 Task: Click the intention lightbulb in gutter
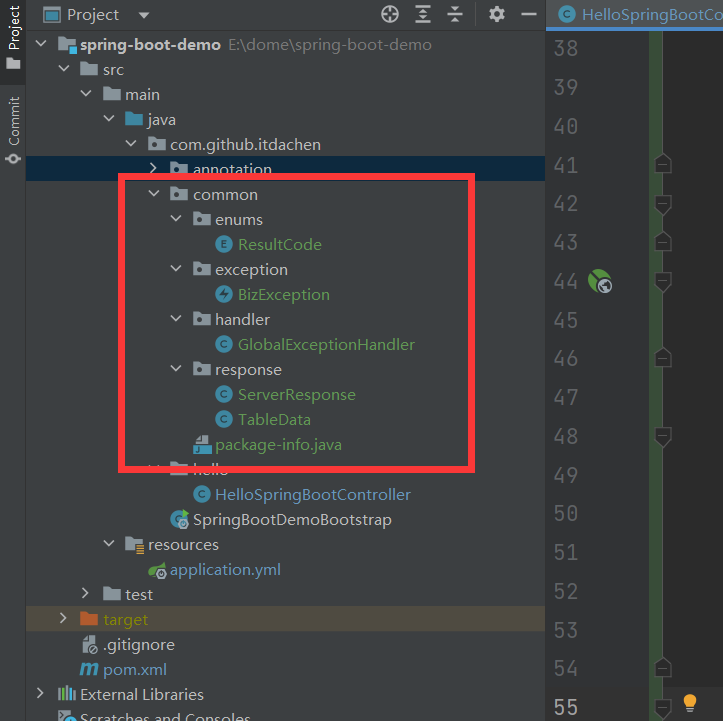click(689, 703)
